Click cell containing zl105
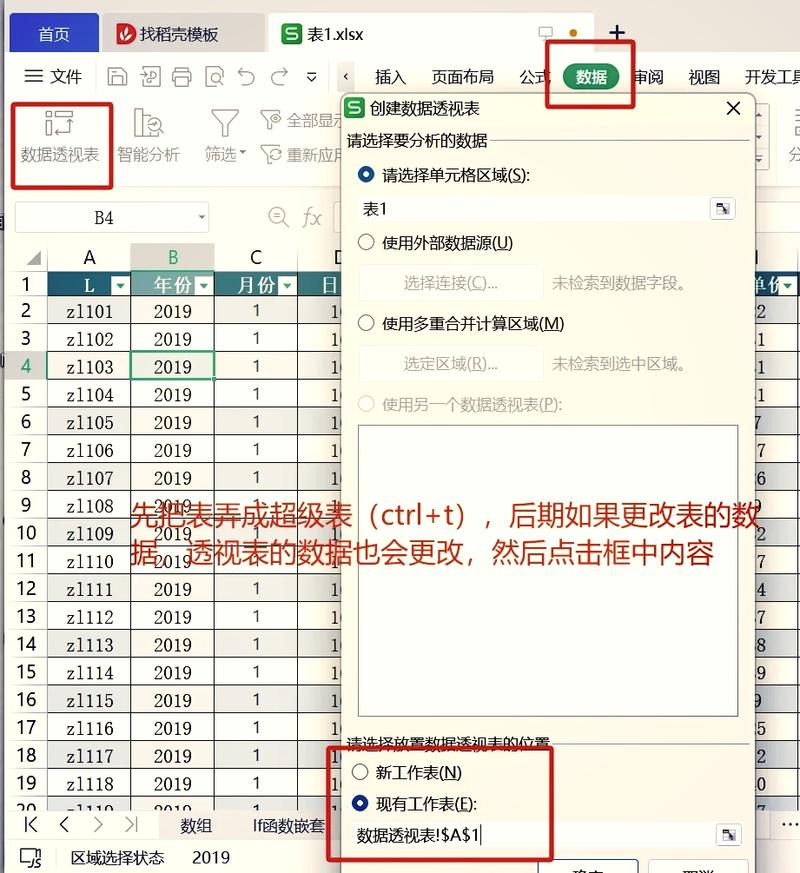 [x=89, y=422]
